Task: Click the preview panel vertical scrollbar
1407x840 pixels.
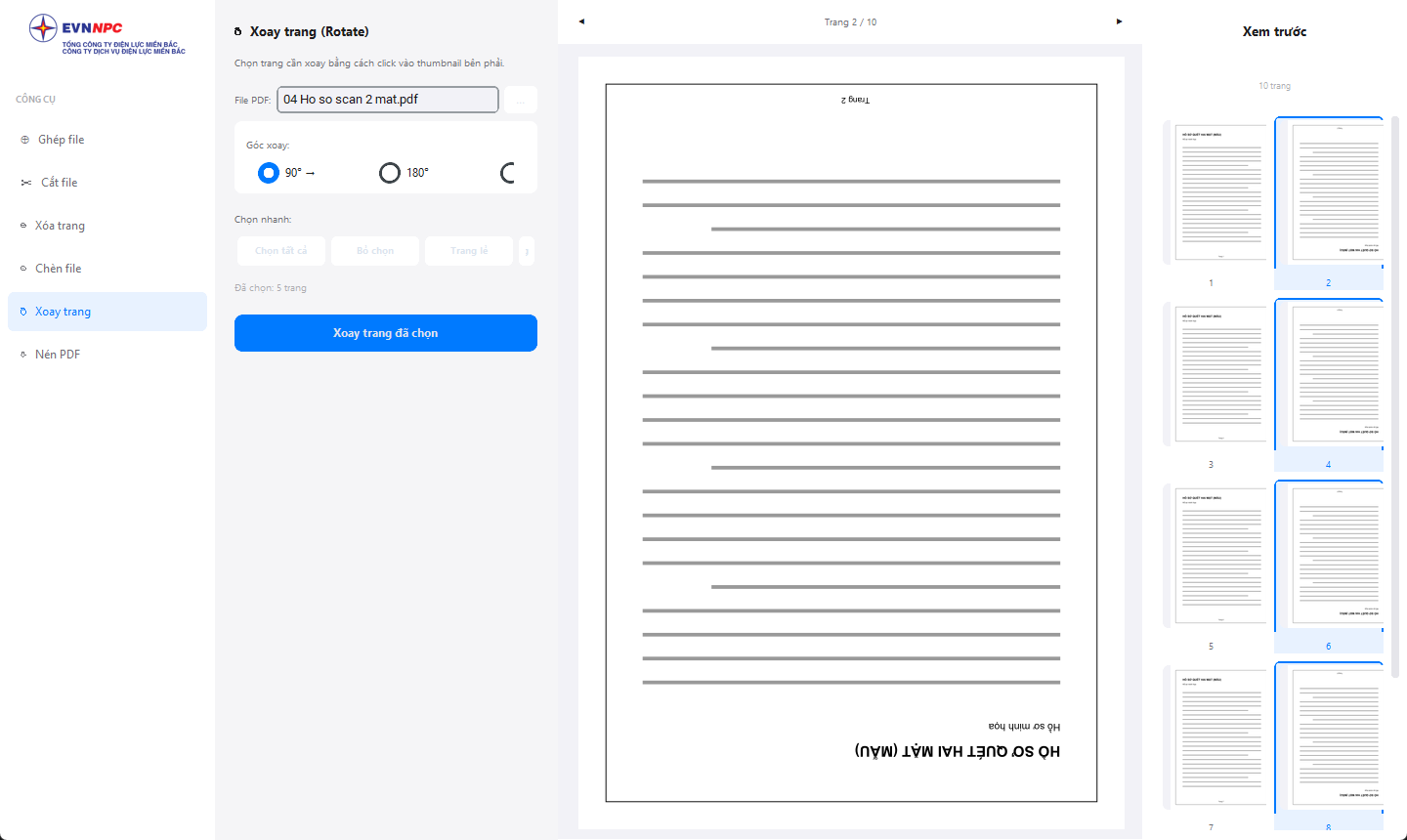Action: 1395,399
